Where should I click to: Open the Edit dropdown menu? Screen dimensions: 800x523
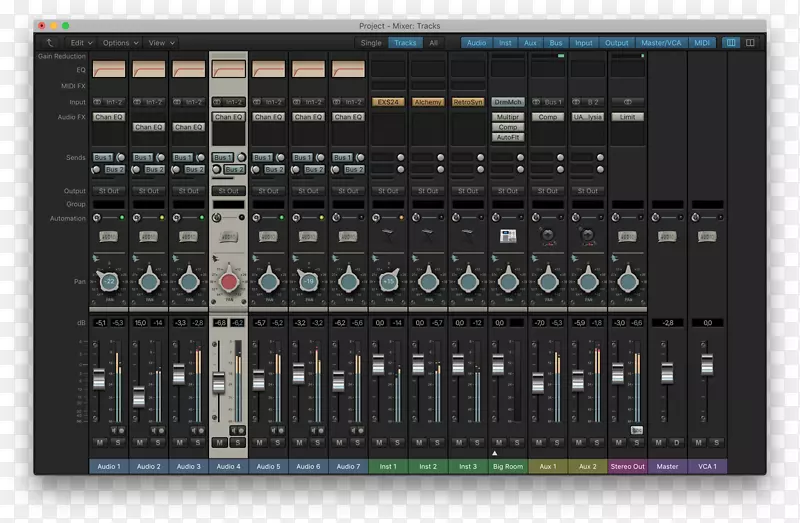click(x=81, y=43)
